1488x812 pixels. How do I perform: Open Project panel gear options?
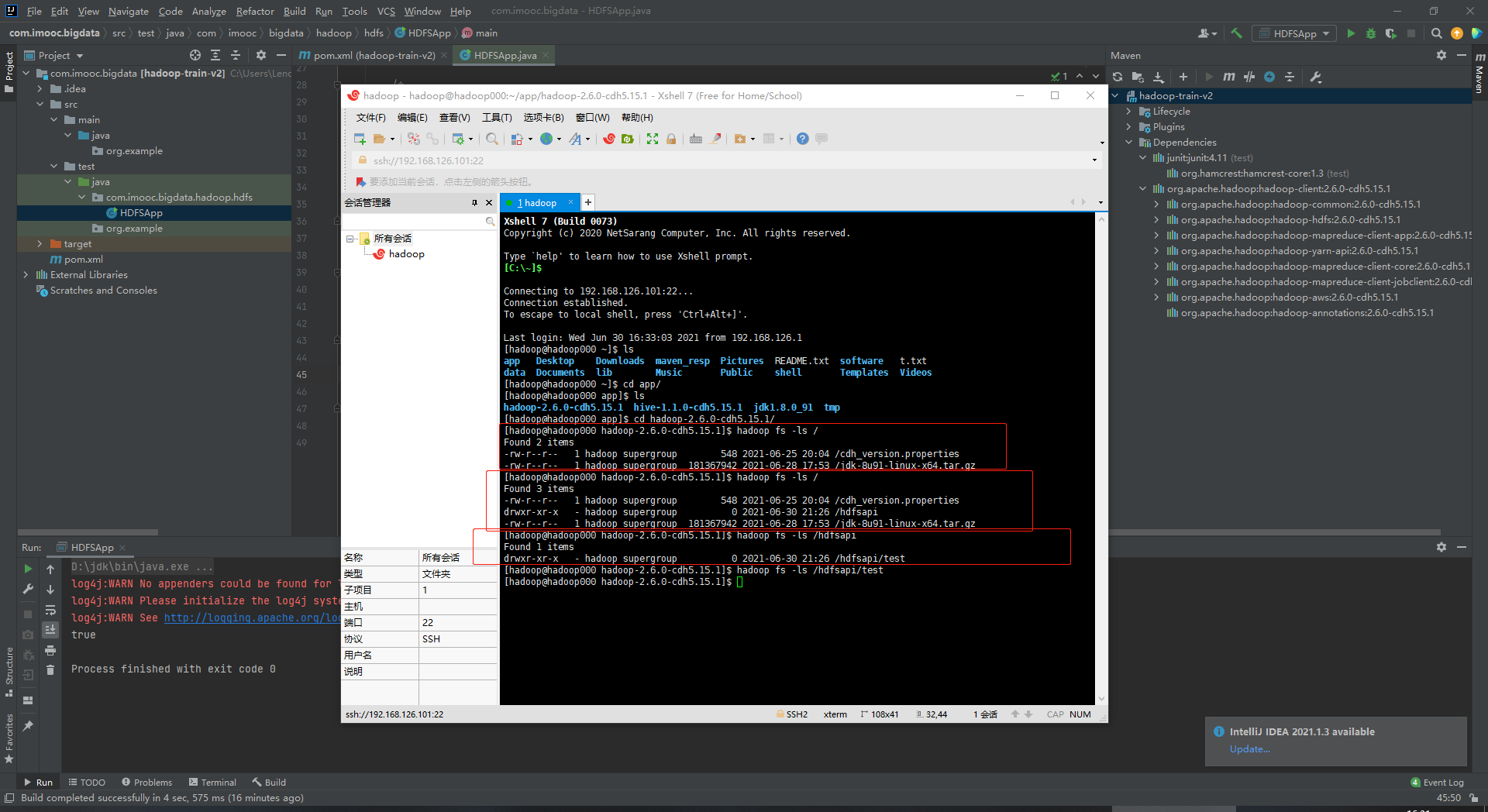tap(261, 55)
